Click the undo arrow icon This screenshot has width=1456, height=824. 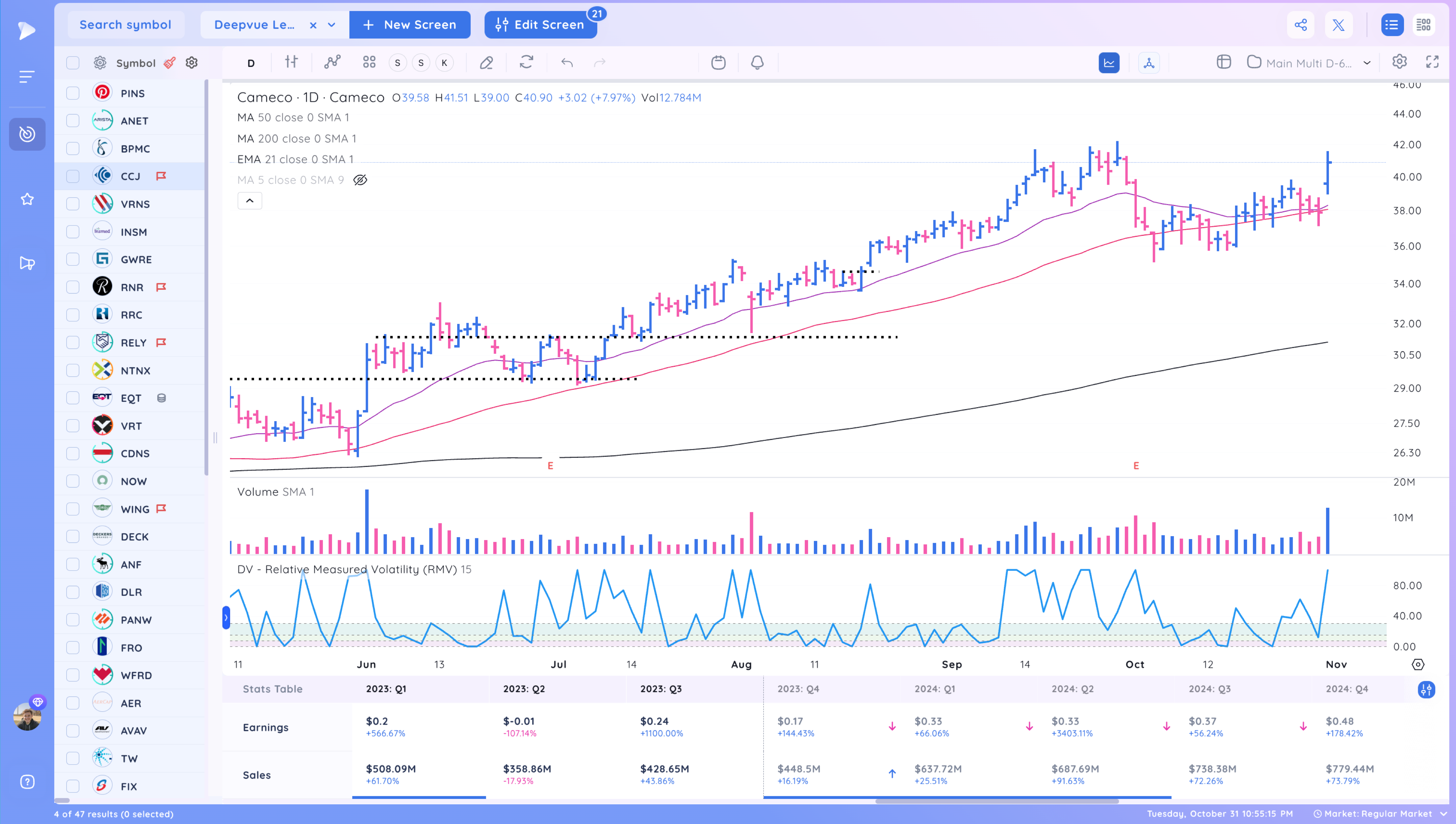tap(566, 62)
